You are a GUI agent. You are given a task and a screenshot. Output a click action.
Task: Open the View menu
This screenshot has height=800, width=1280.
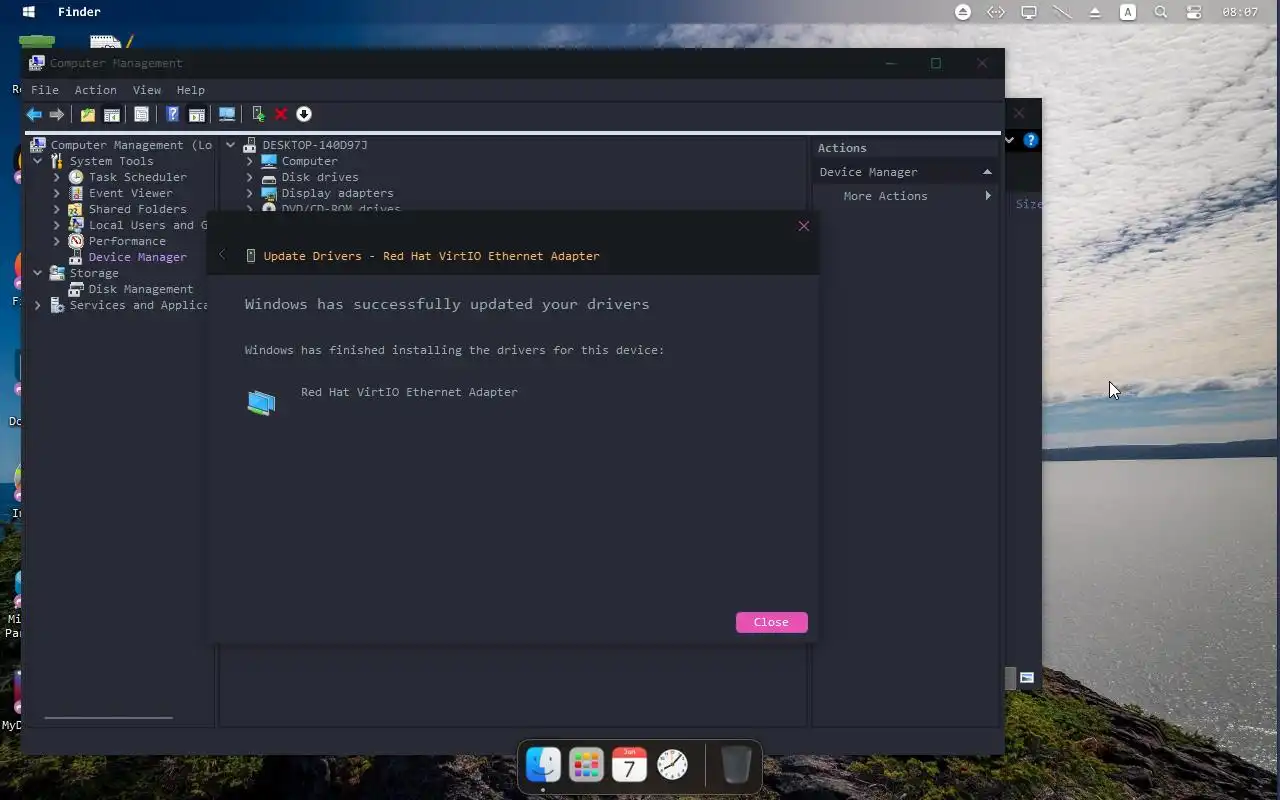(x=146, y=90)
